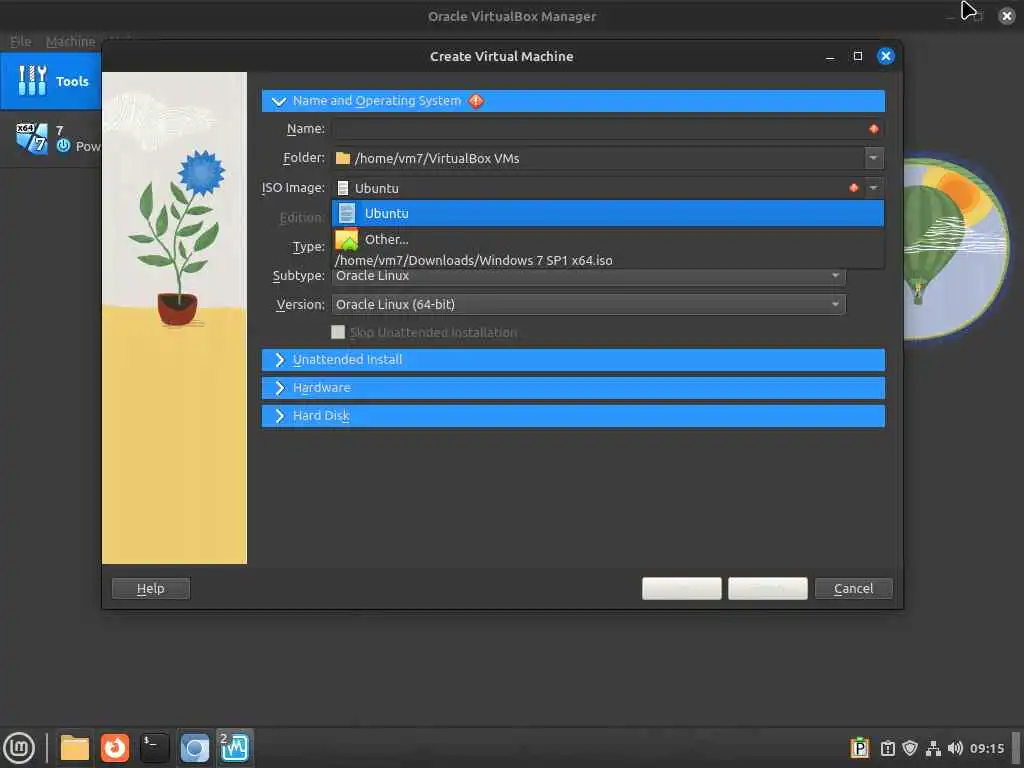
Task: Open the Terminal from taskbar
Action: point(155,748)
